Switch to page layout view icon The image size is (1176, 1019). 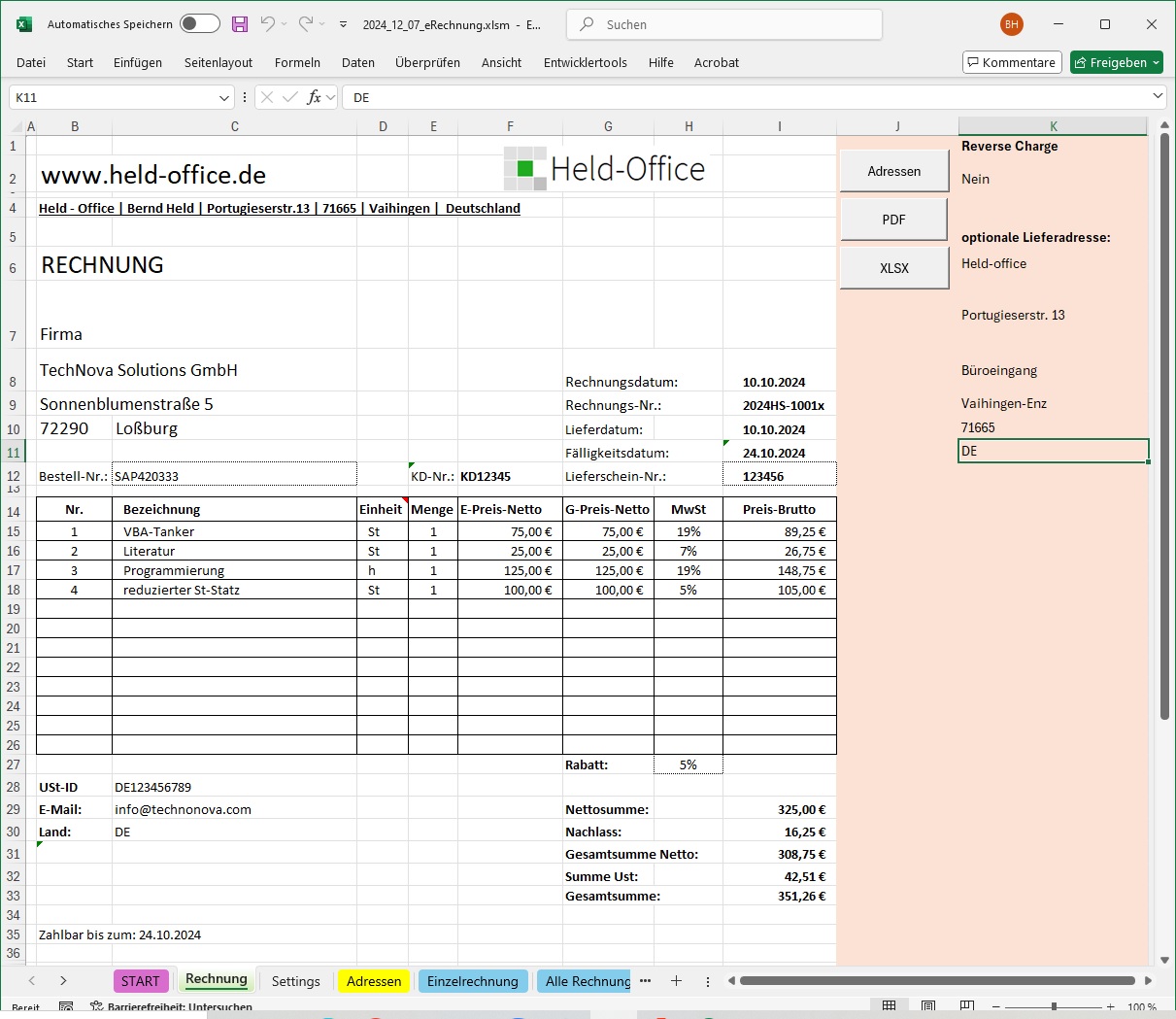click(928, 1006)
